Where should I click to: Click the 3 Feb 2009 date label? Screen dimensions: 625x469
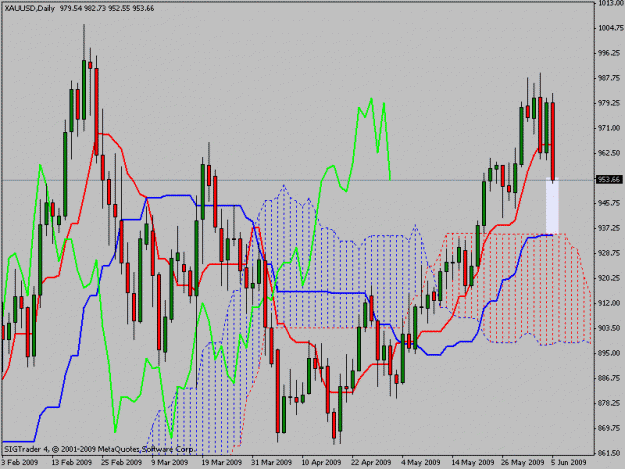[x=20, y=462]
